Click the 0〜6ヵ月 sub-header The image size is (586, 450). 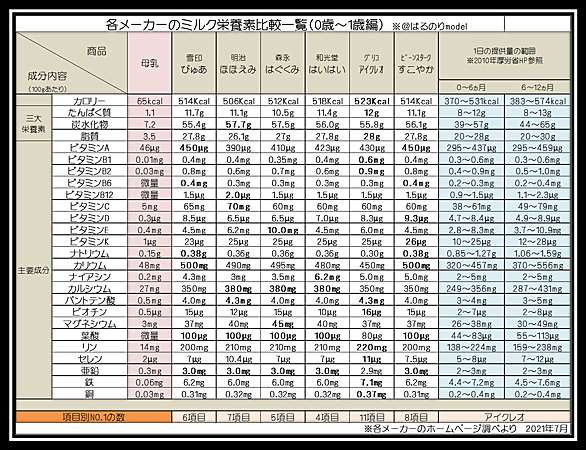point(471,87)
